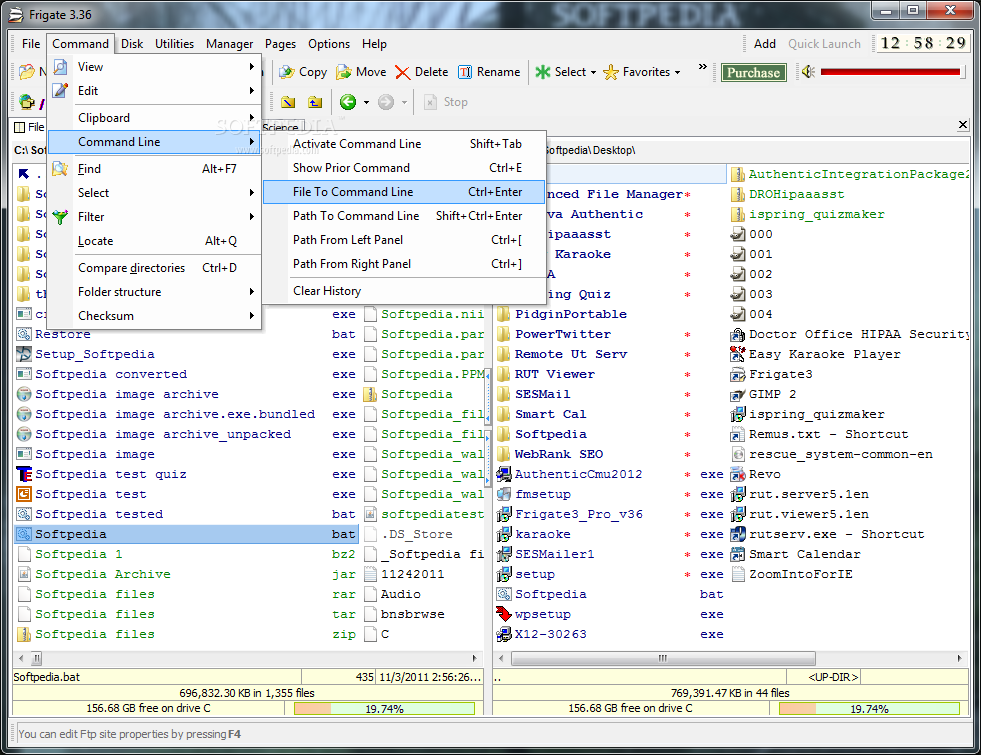
Task: Open the File menu
Action: click(31, 44)
